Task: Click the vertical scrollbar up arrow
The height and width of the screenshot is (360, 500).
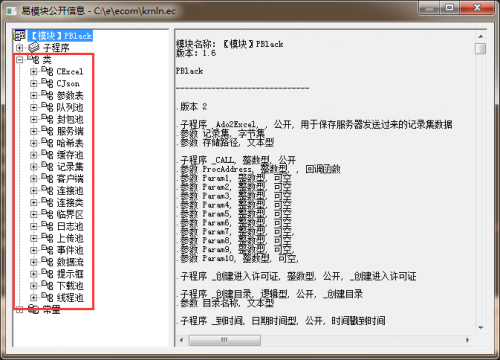Action: click(480, 36)
